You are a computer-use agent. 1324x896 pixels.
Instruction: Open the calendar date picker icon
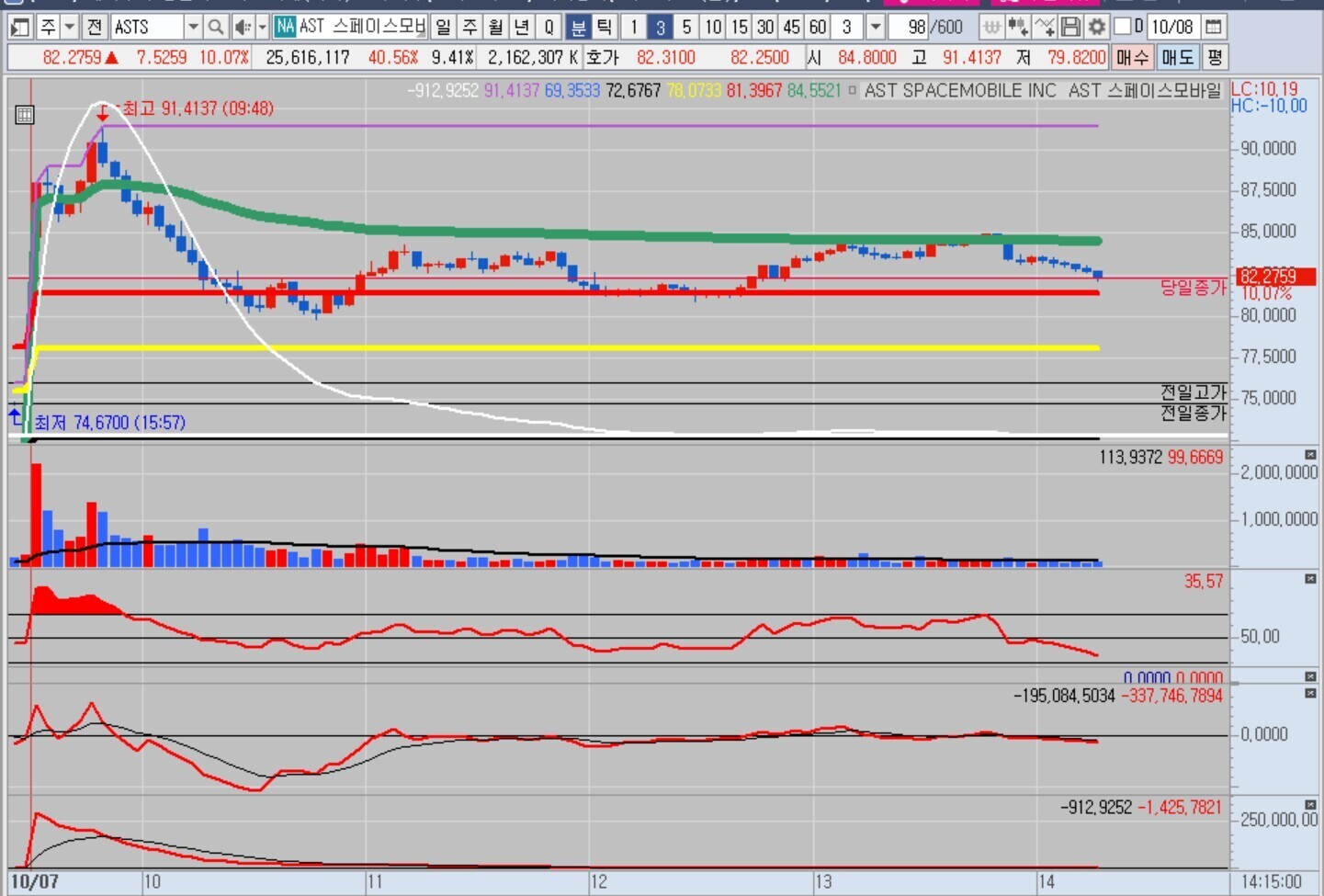[x=1214, y=27]
